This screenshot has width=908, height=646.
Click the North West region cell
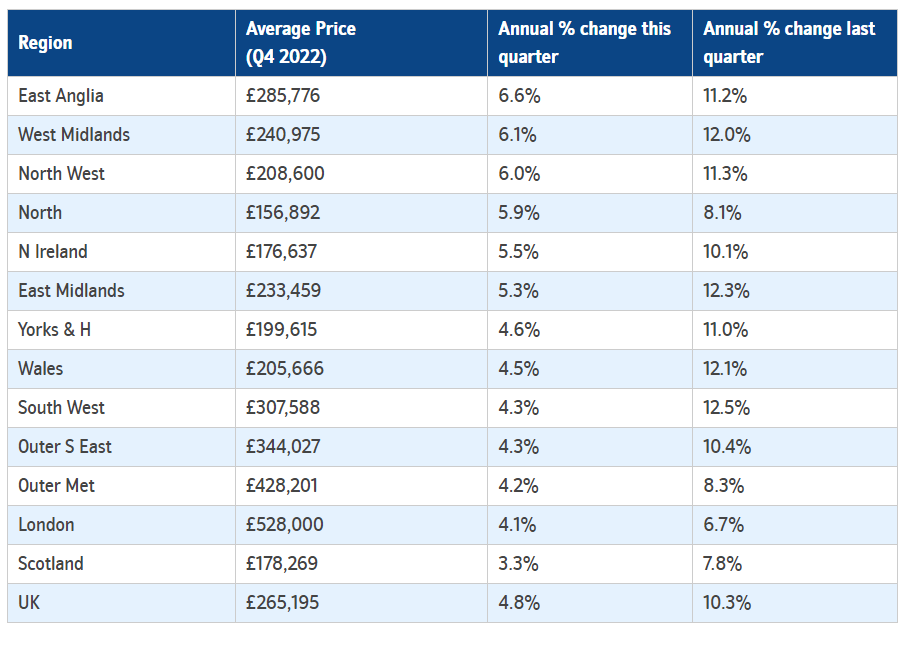tap(61, 174)
